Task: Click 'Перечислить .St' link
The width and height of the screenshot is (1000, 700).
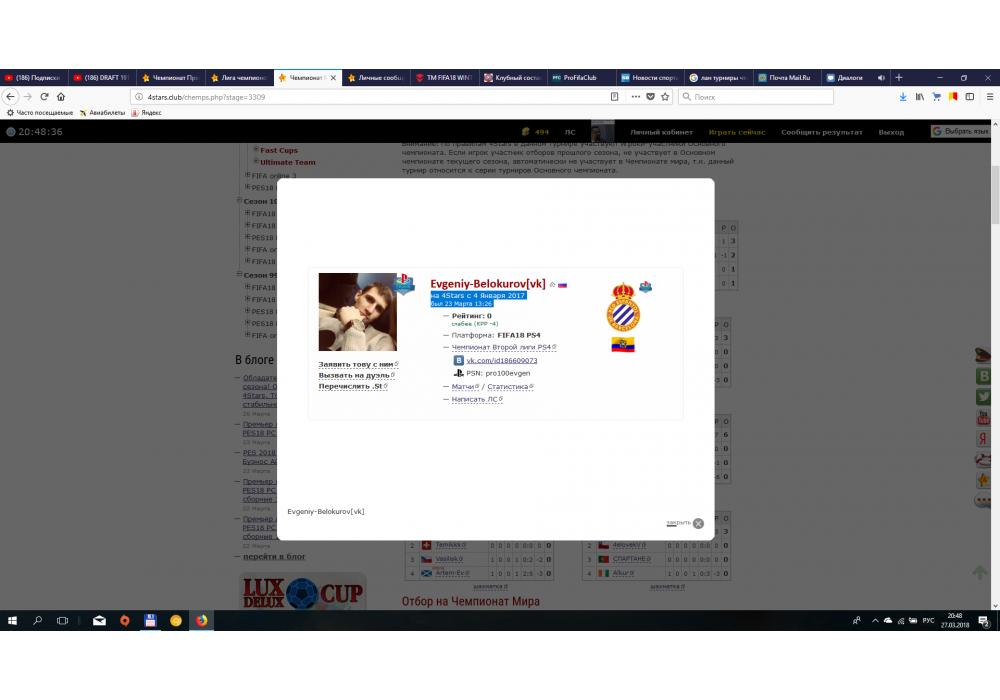Action: click(x=353, y=386)
